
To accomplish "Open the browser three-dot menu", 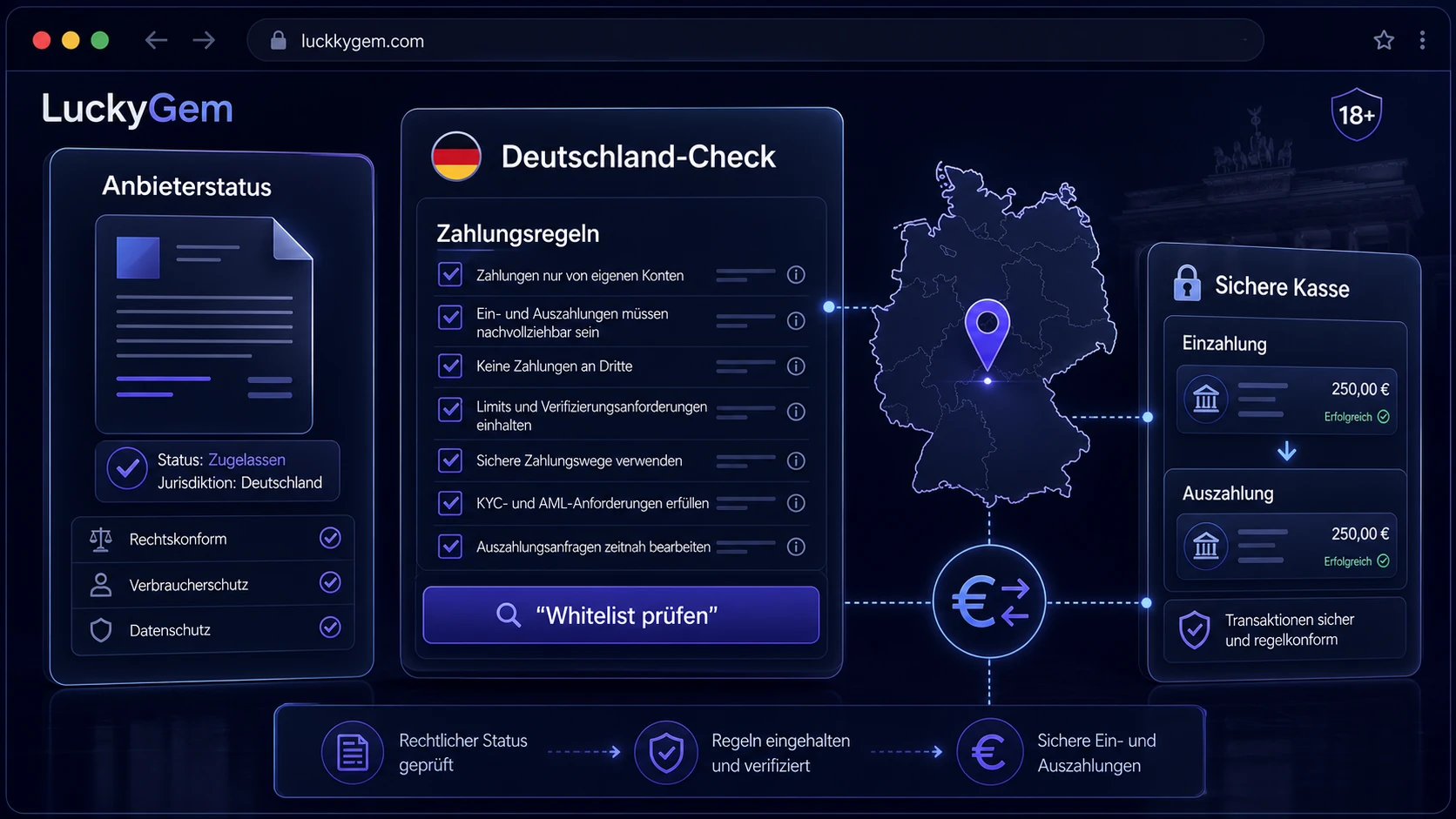I will 1422,40.
